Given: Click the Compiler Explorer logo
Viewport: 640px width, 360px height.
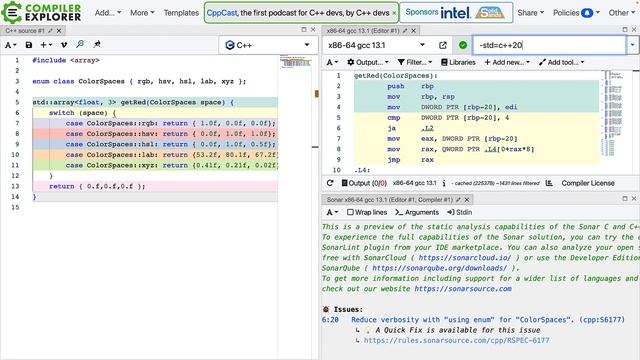Looking at the screenshot, I should coord(41,12).
